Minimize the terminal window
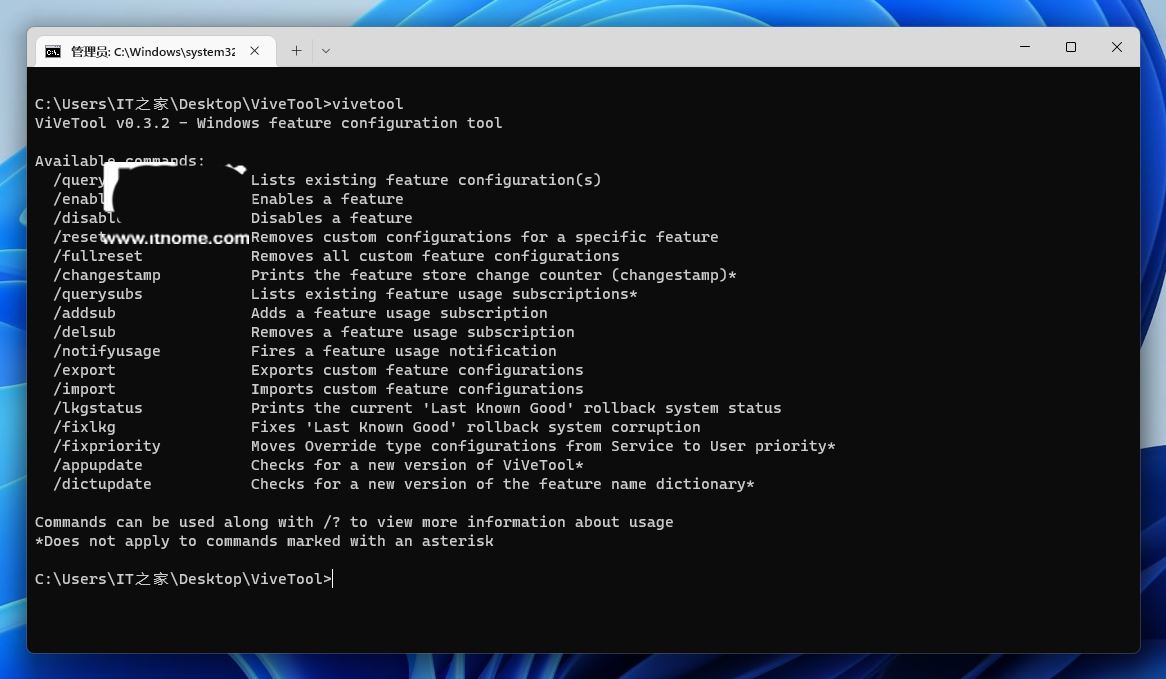 pyautogui.click(x=1025, y=47)
